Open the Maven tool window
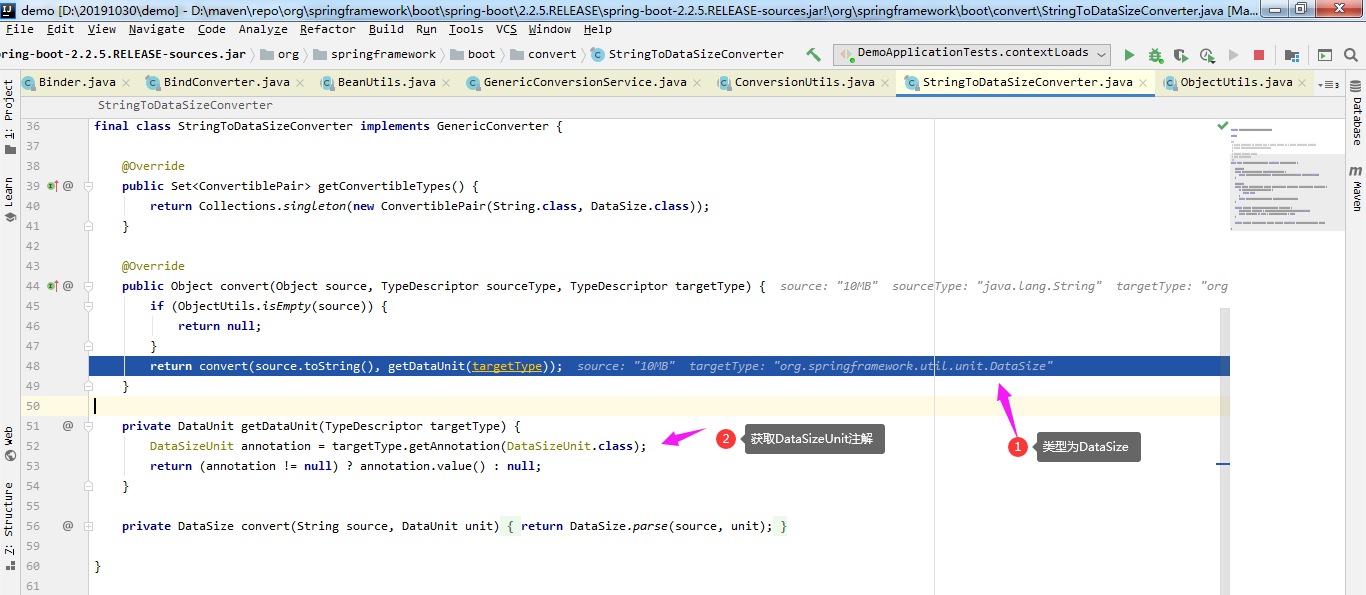Viewport: 1366px width, 595px height. (x=1356, y=189)
